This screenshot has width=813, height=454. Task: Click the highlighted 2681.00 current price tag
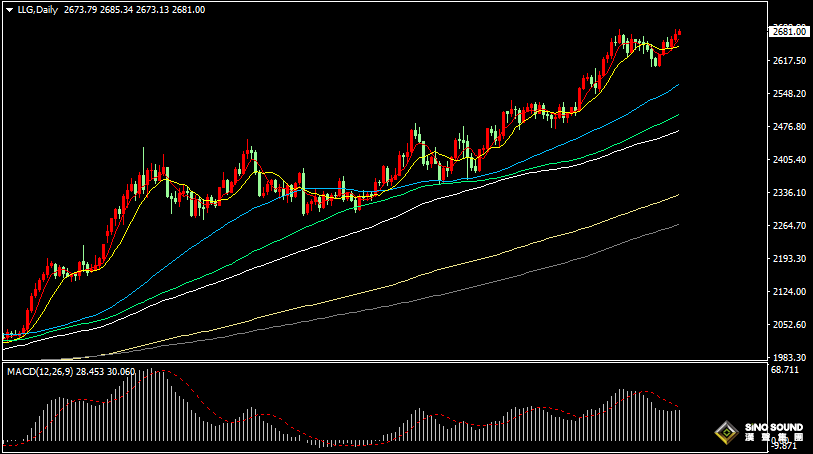click(x=789, y=32)
